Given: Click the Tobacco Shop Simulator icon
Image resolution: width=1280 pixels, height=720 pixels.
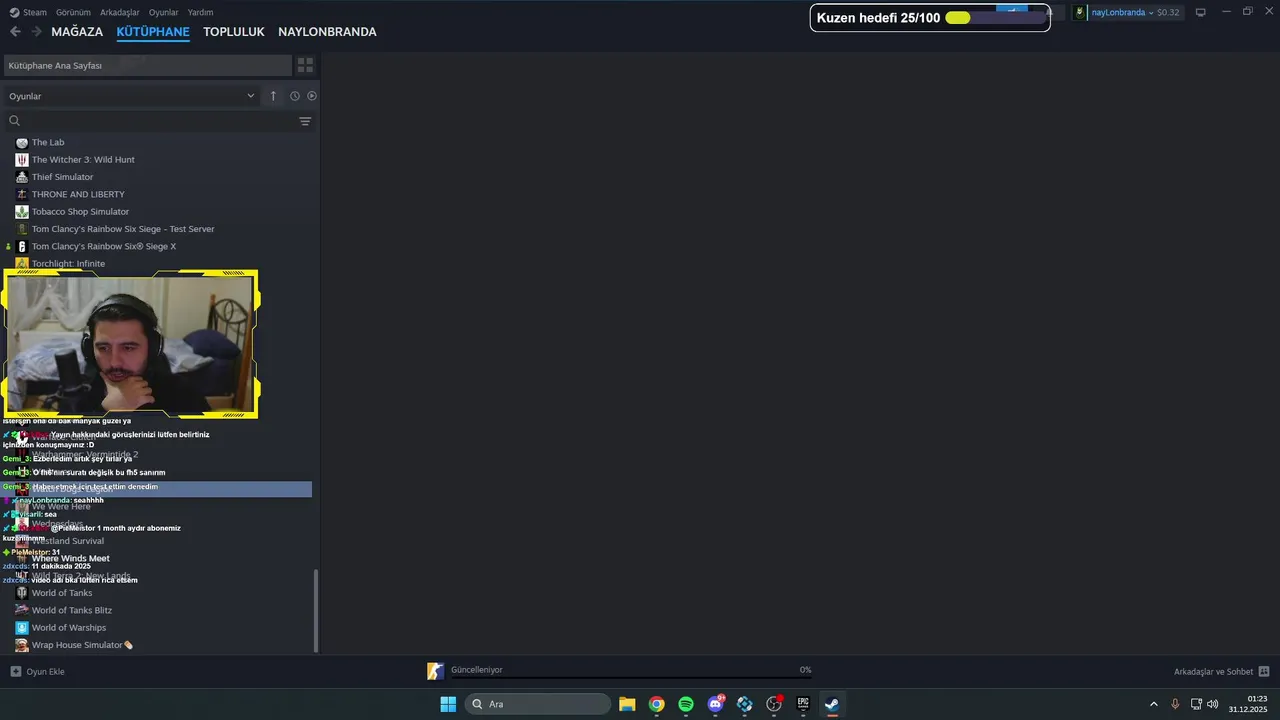Looking at the screenshot, I should (x=22, y=212).
